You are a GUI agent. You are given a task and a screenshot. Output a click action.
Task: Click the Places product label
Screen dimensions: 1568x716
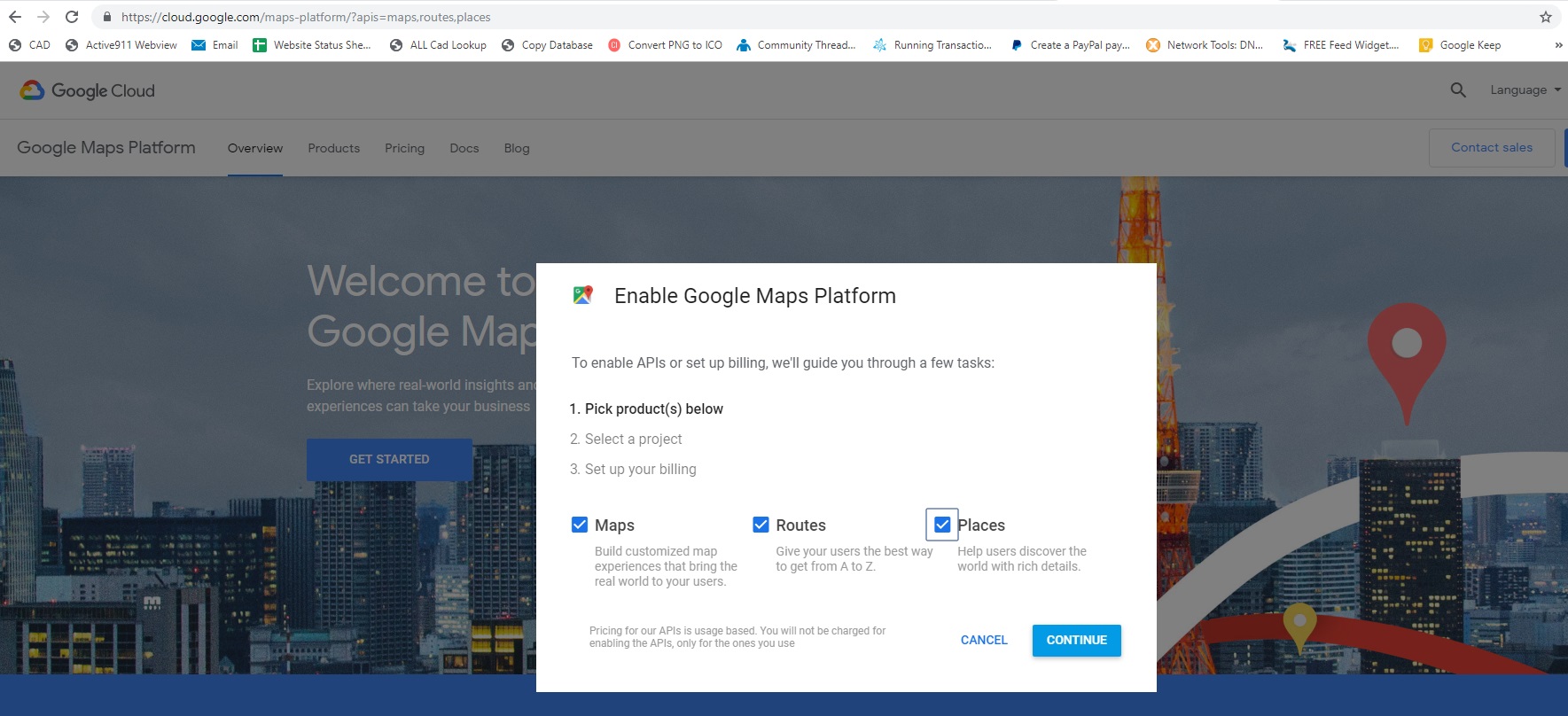tap(981, 525)
